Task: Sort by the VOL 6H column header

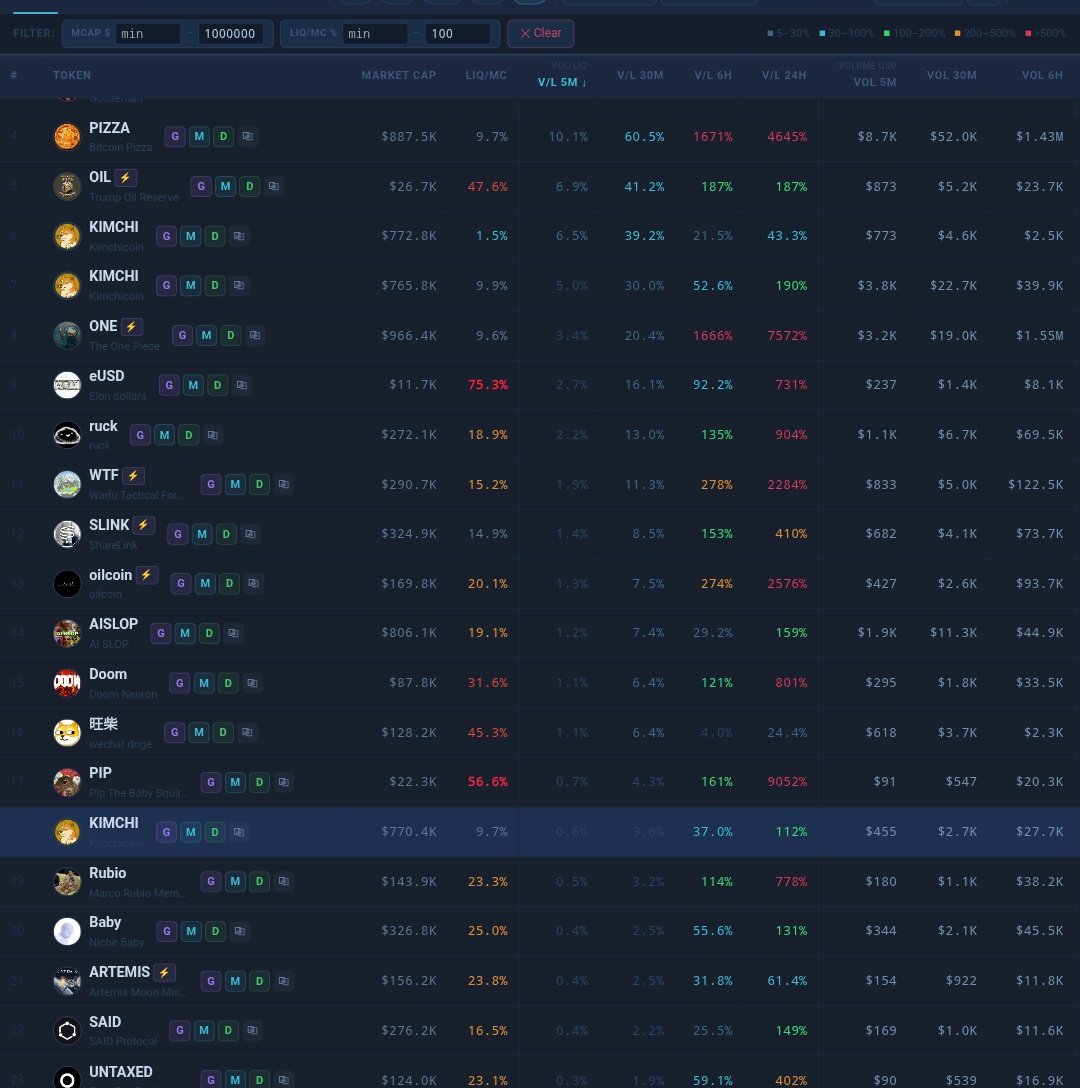Action: pyautogui.click(x=1042, y=75)
